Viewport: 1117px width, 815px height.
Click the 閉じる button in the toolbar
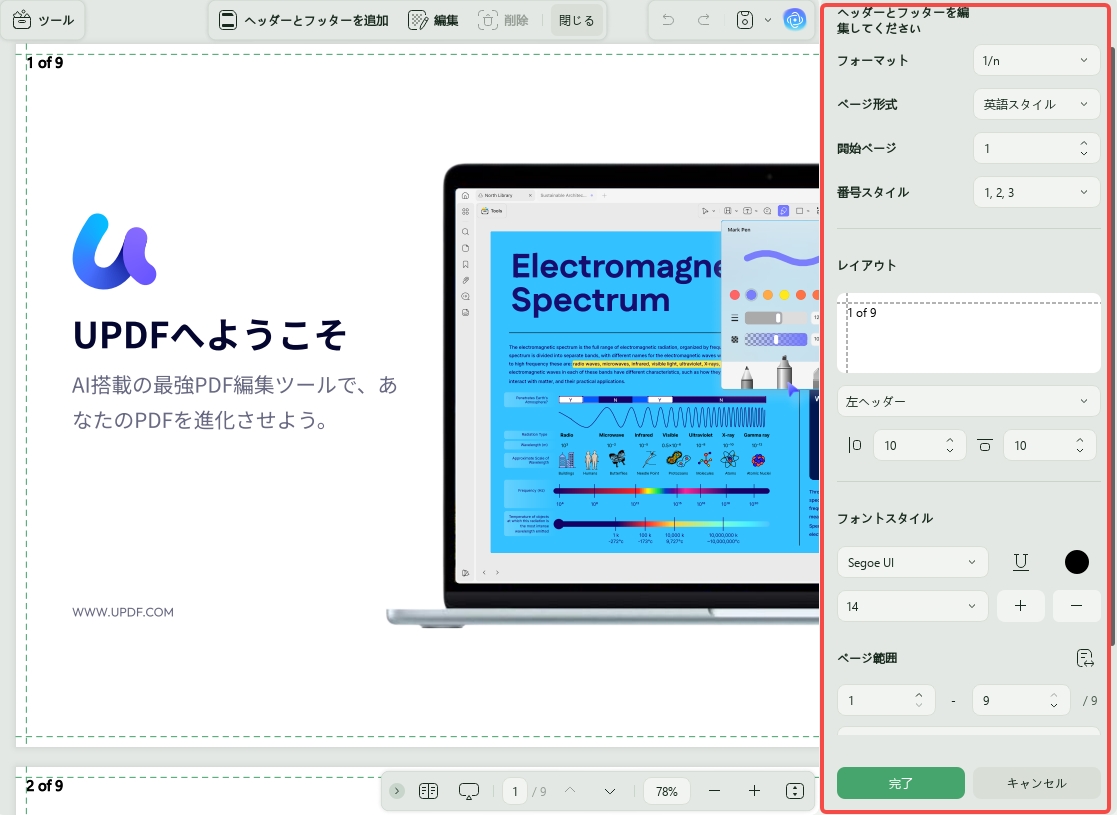576,20
